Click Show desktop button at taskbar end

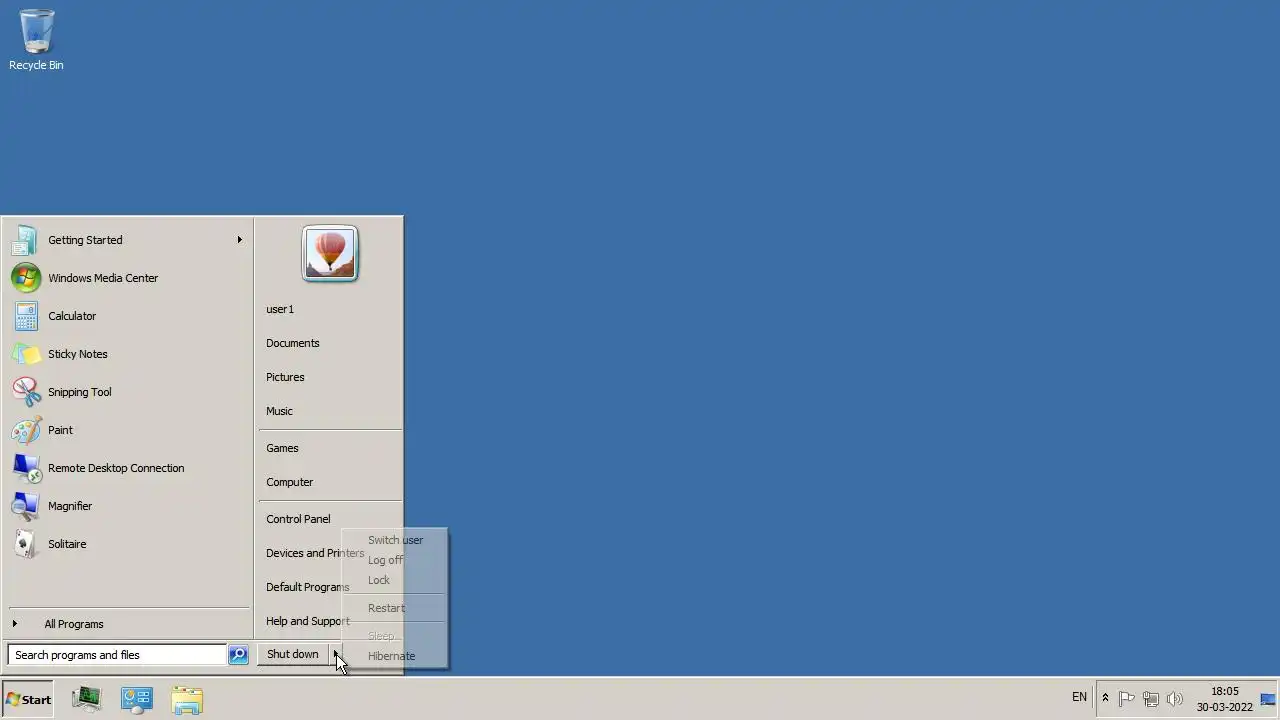(1269, 699)
